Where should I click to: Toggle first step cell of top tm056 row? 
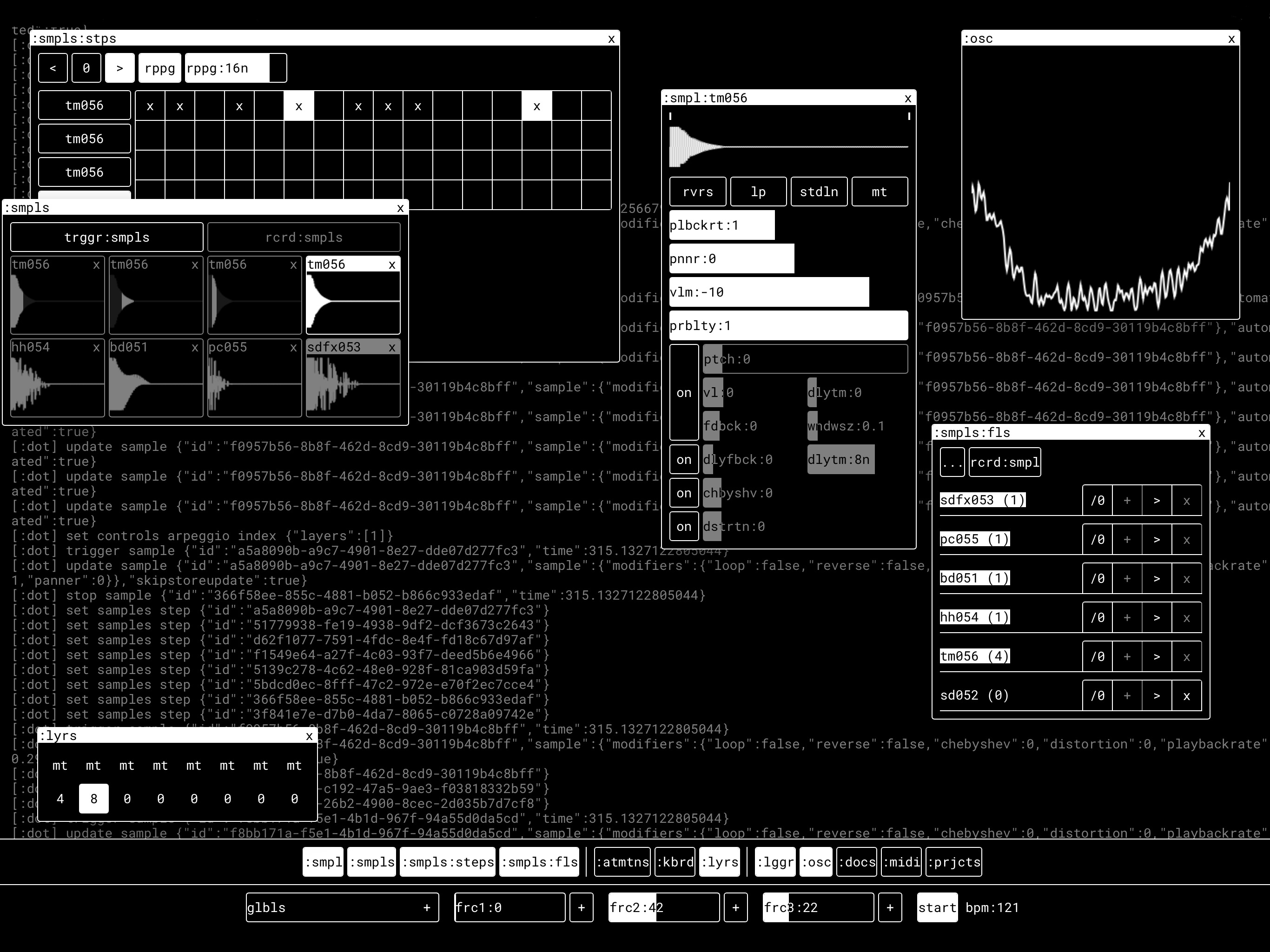pyautogui.click(x=150, y=106)
